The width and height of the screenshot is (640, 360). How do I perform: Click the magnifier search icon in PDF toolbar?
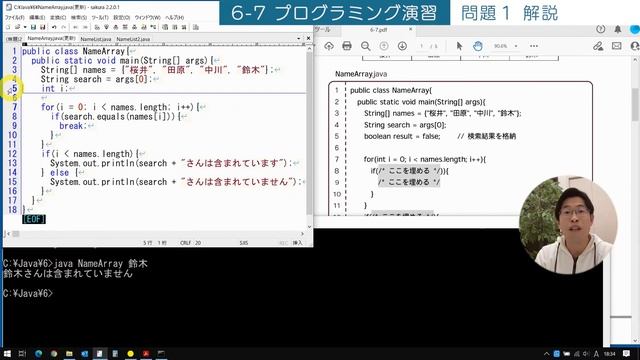(x=366, y=46)
